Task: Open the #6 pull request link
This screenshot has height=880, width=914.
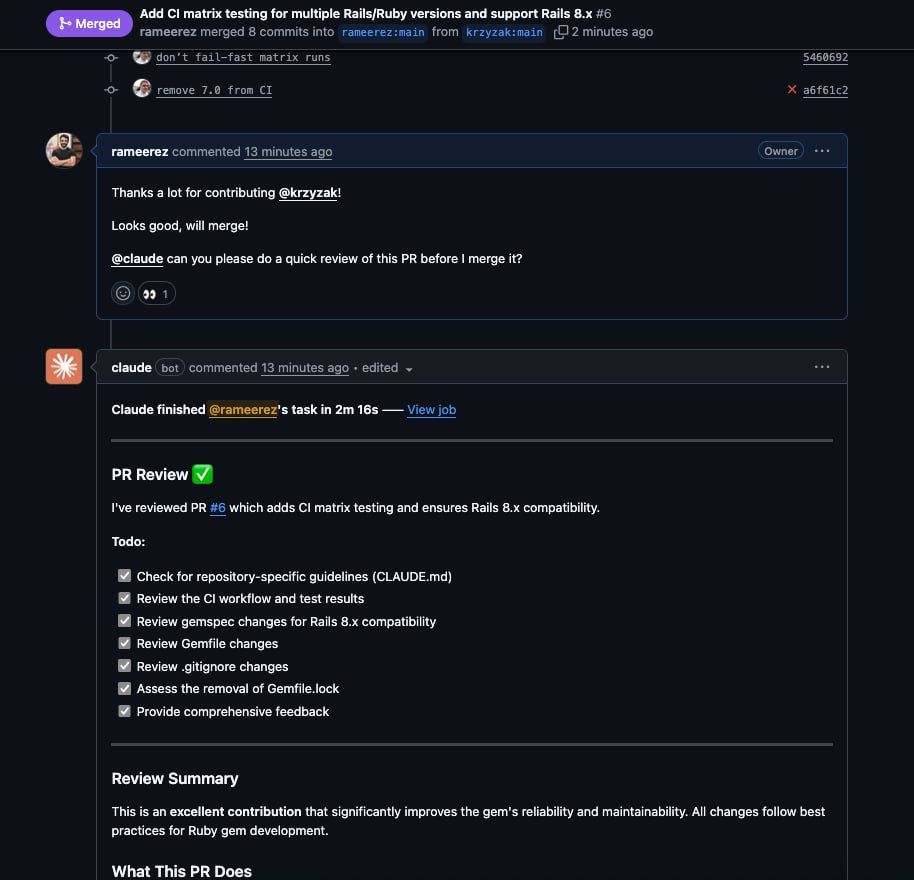Action: [x=217, y=508]
